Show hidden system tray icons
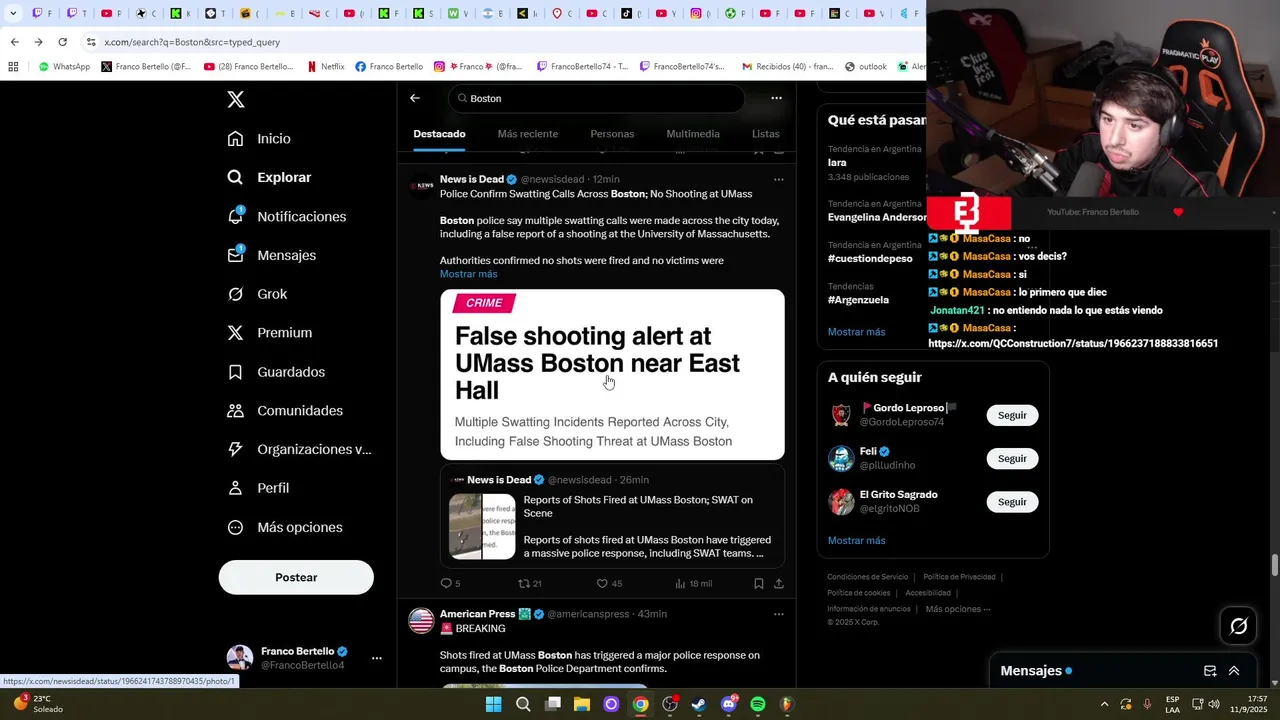 (x=1104, y=704)
